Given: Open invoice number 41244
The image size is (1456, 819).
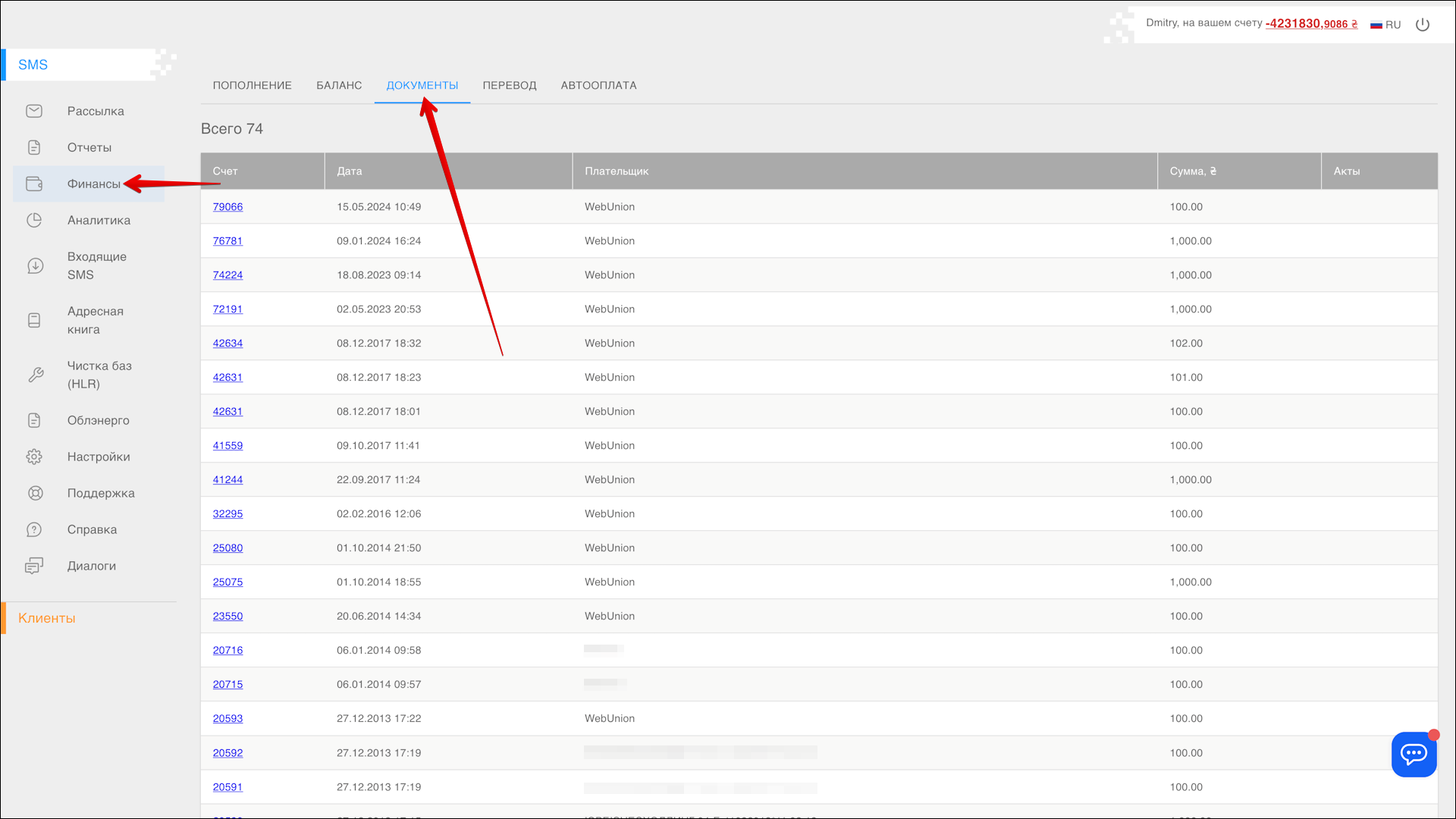Looking at the screenshot, I should click(227, 480).
